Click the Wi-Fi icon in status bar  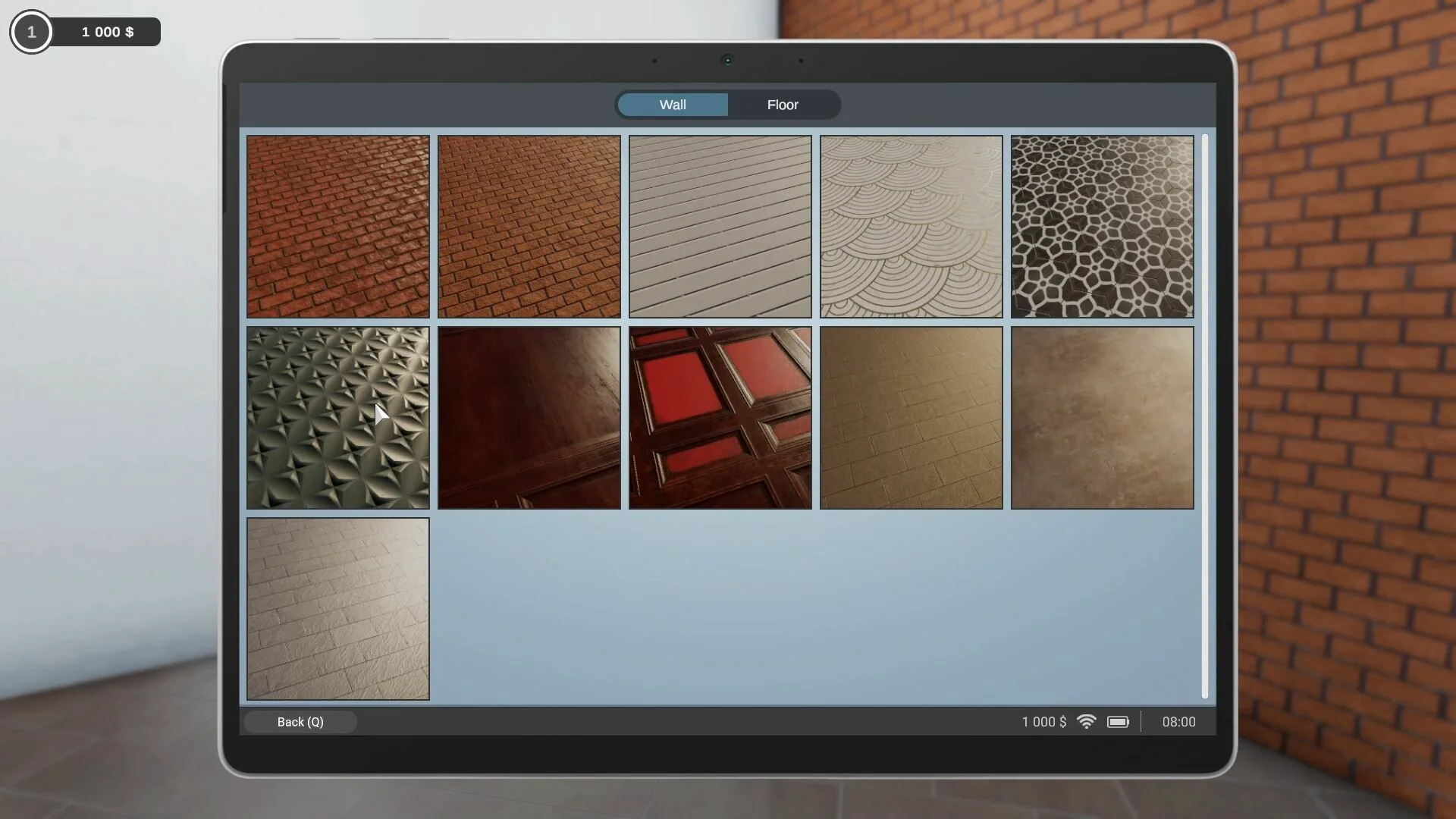tap(1086, 721)
